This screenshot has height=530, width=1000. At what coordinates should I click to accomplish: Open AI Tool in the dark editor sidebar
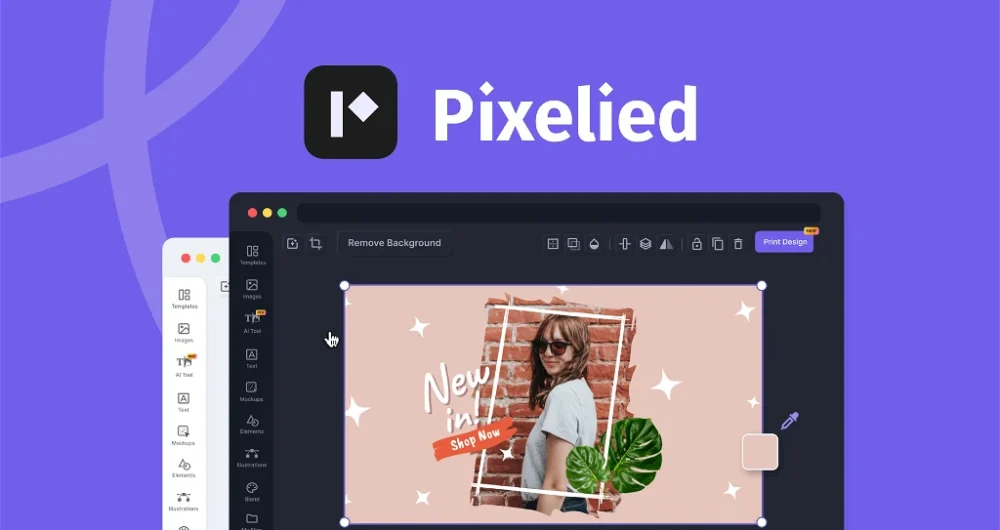[x=252, y=322]
